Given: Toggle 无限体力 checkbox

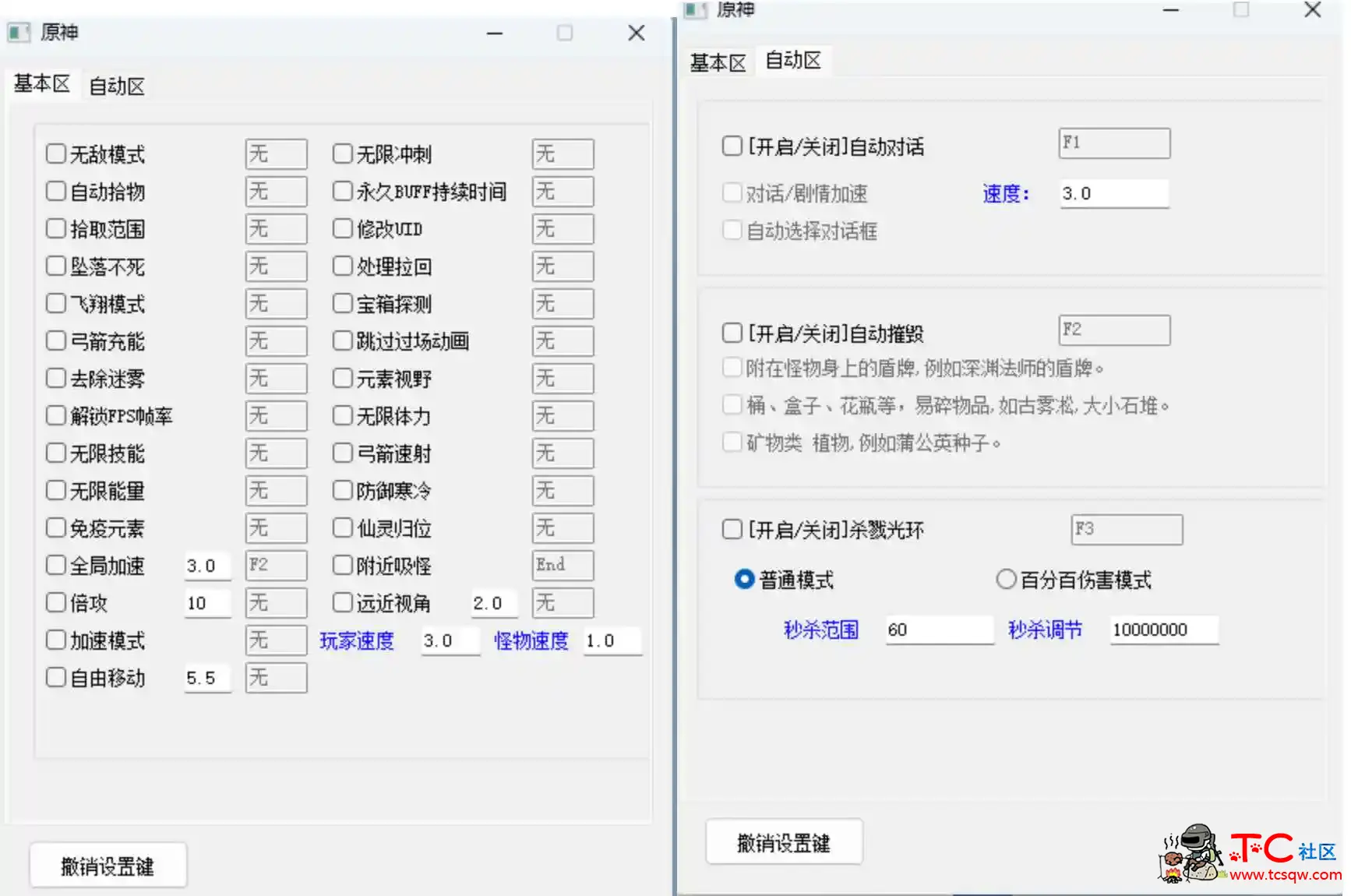Looking at the screenshot, I should pyautogui.click(x=343, y=415).
